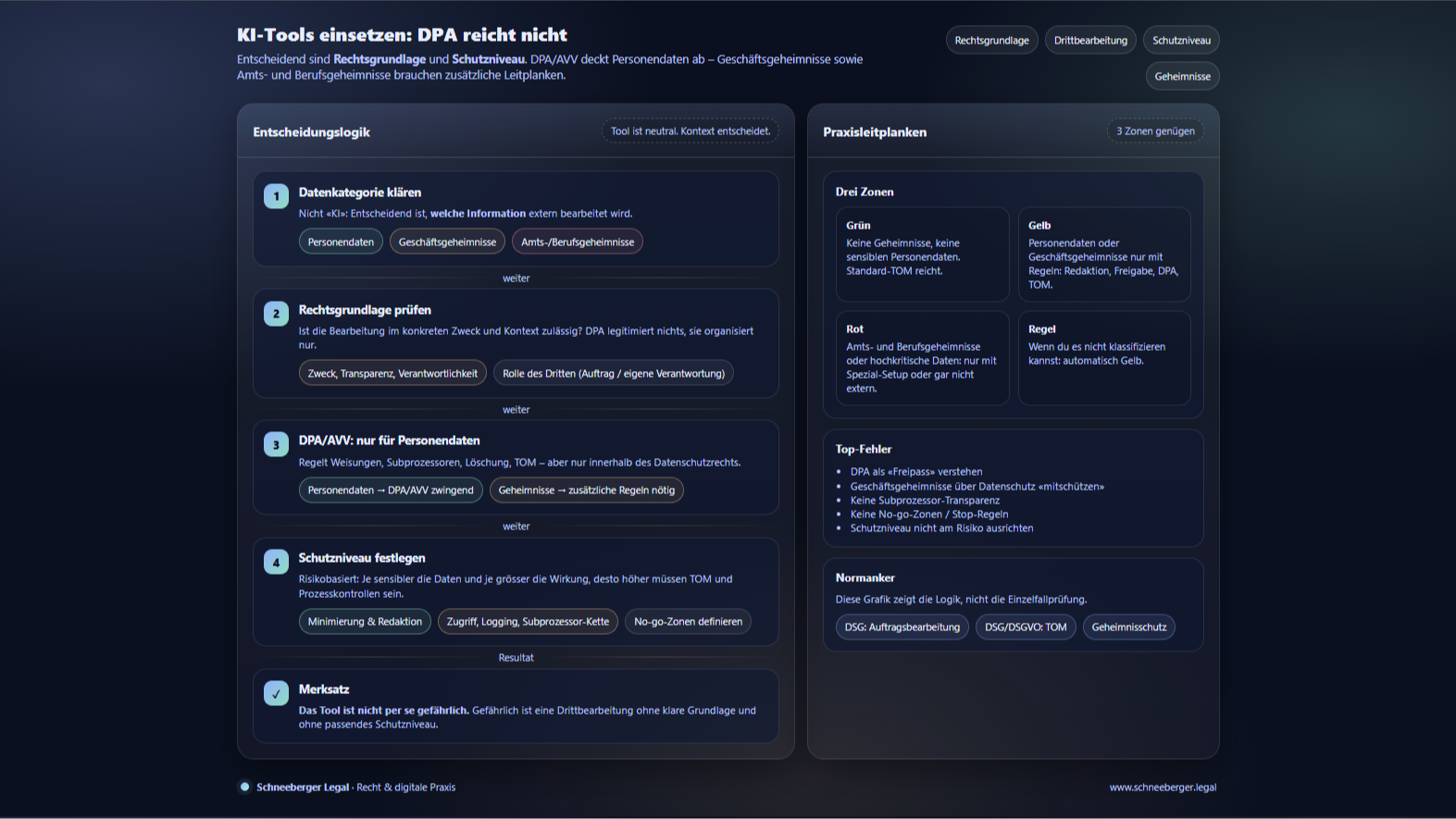Viewport: 1456px width, 819px height.
Task: Click the "Tool ist neutral. Kontext entscheidet." pill
Action: click(691, 131)
